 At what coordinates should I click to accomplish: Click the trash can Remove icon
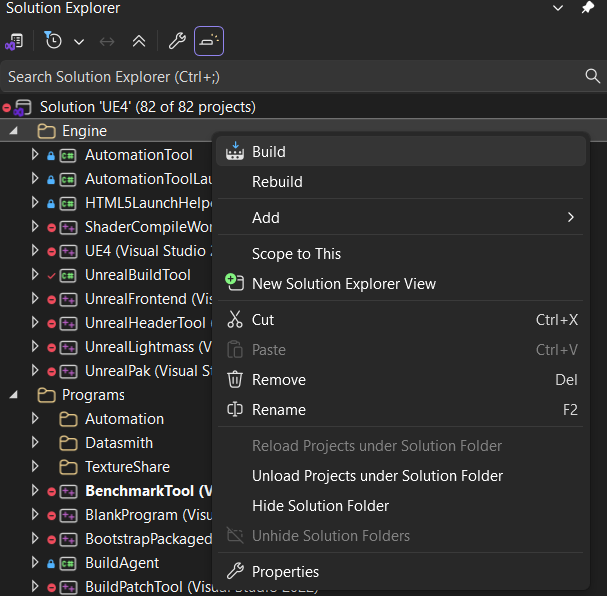pyautogui.click(x=235, y=379)
